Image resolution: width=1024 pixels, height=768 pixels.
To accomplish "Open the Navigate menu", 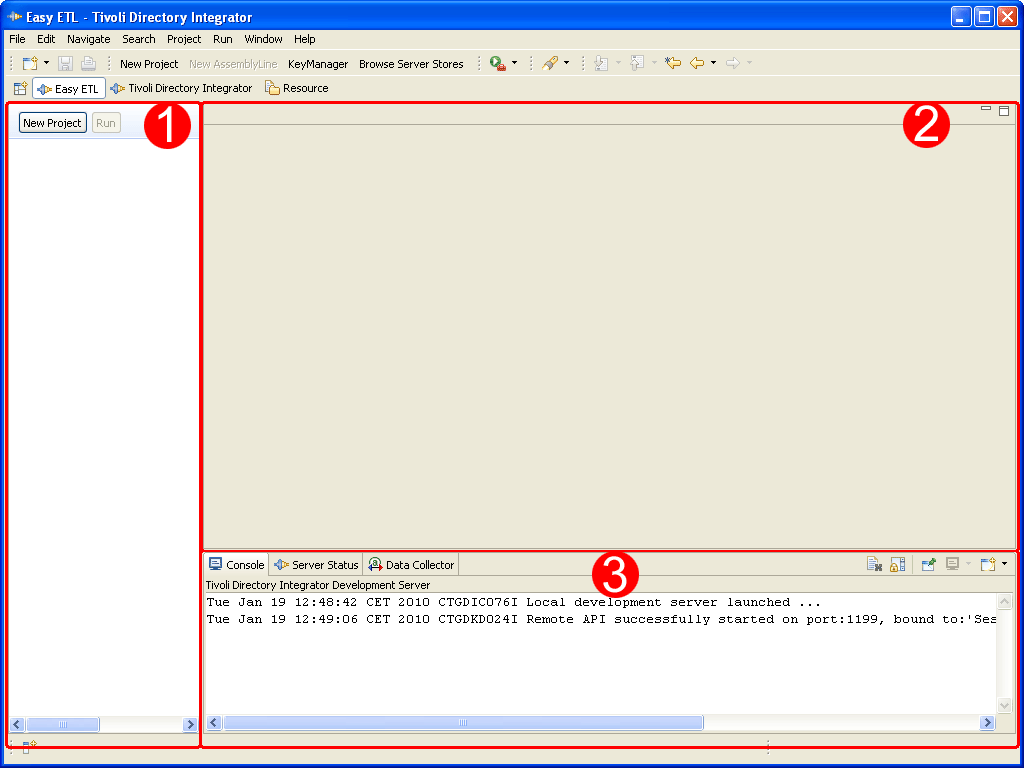I will 89,39.
